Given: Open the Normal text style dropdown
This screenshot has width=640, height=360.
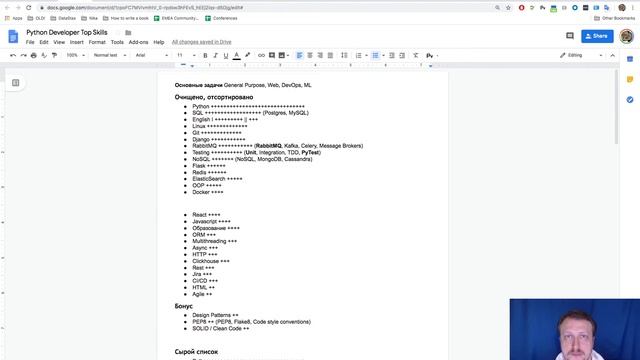Looking at the screenshot, I should click(109, 55).
